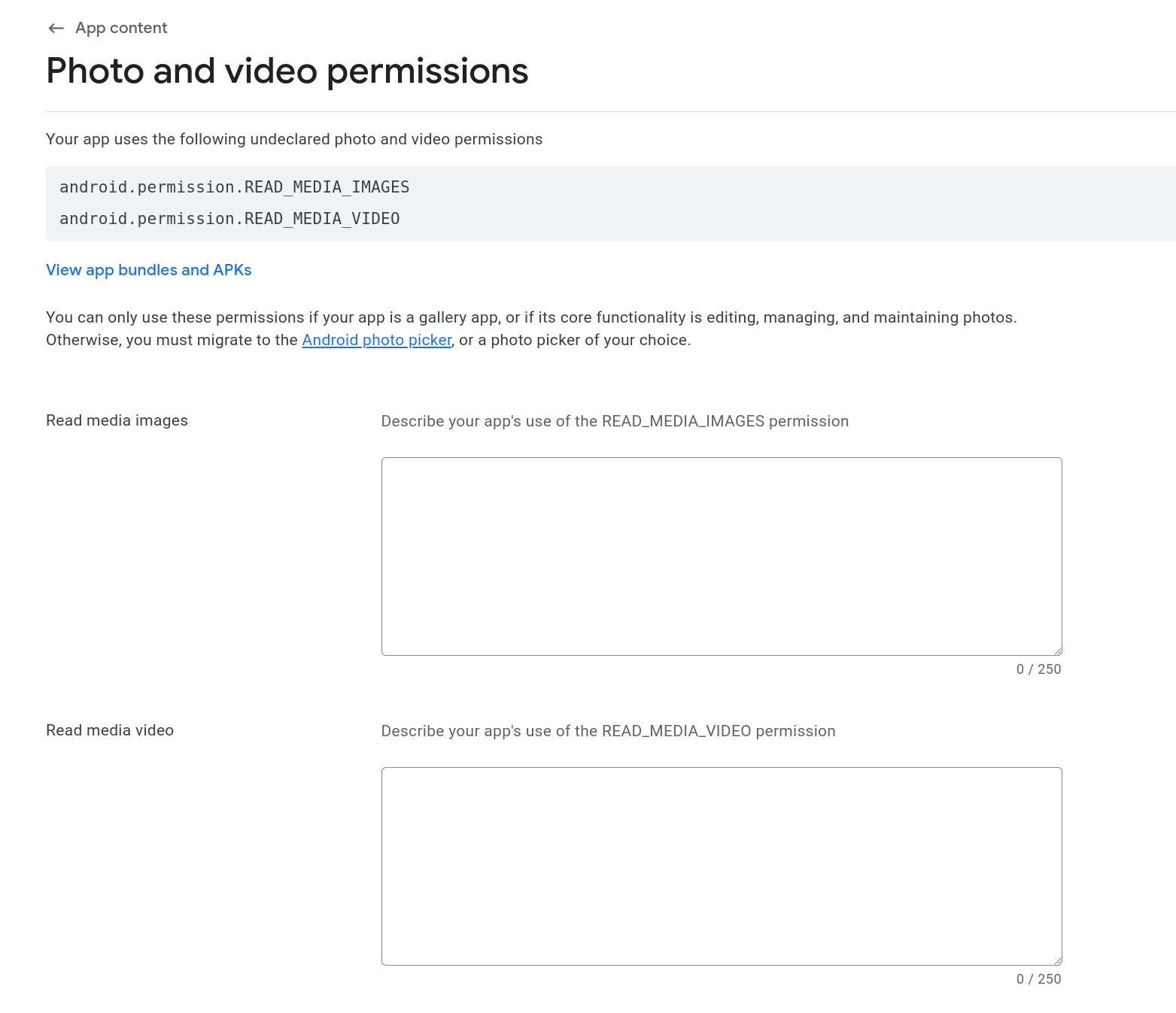1176x1013 pixels.
Task: Click the "Read media video" section label
Action: click(110, 730)
